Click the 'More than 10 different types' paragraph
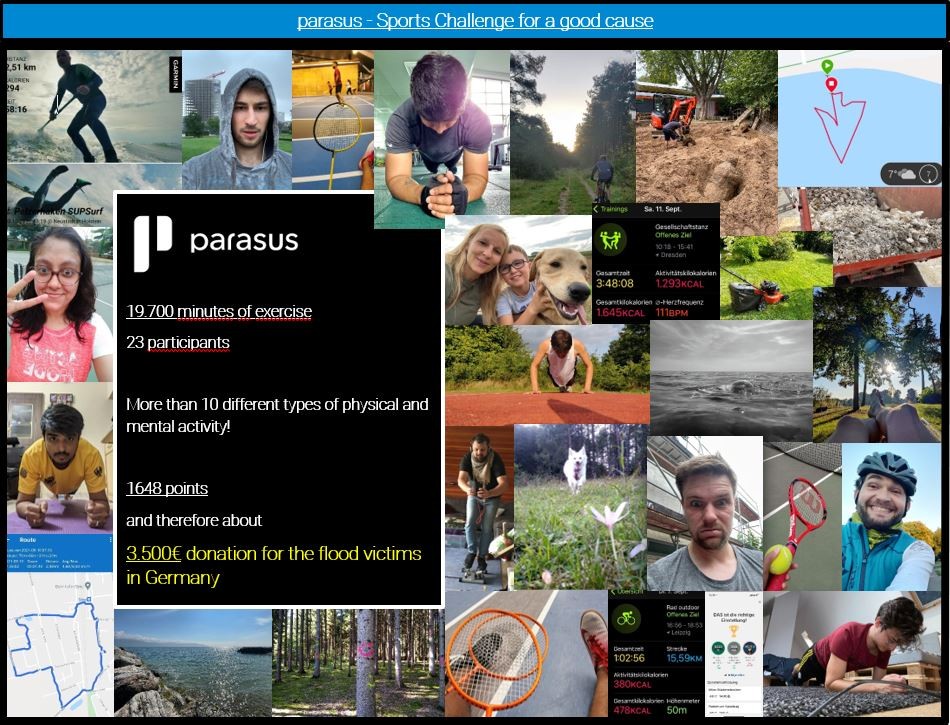The width and height of the screenshot is (950, 725). click(277, 415)
